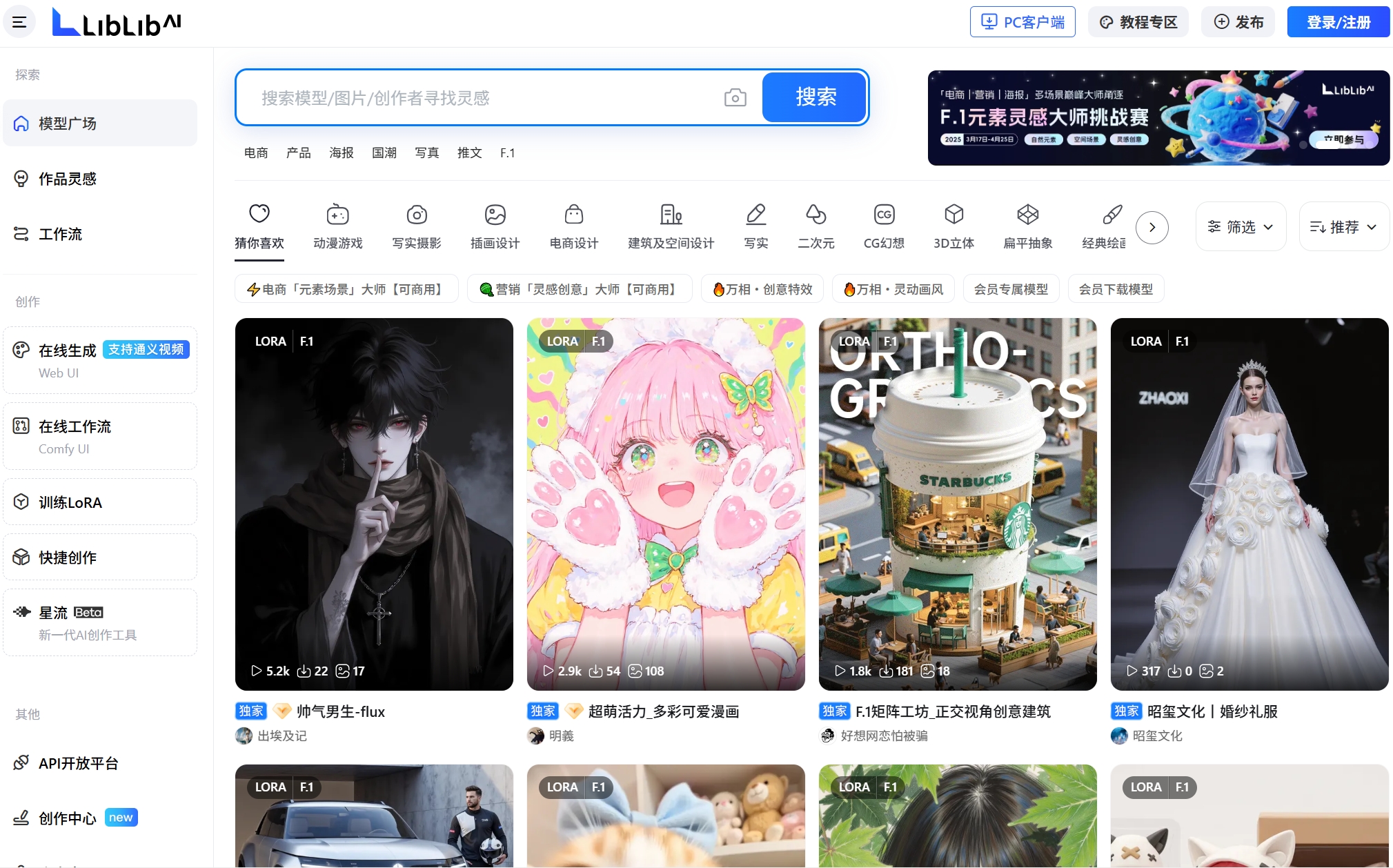The height and width of the screenshot is (868, 1393).
Task: Open the 超萌活力_多彩可爱漫画 model thumbnail
Action: [666, 504]
